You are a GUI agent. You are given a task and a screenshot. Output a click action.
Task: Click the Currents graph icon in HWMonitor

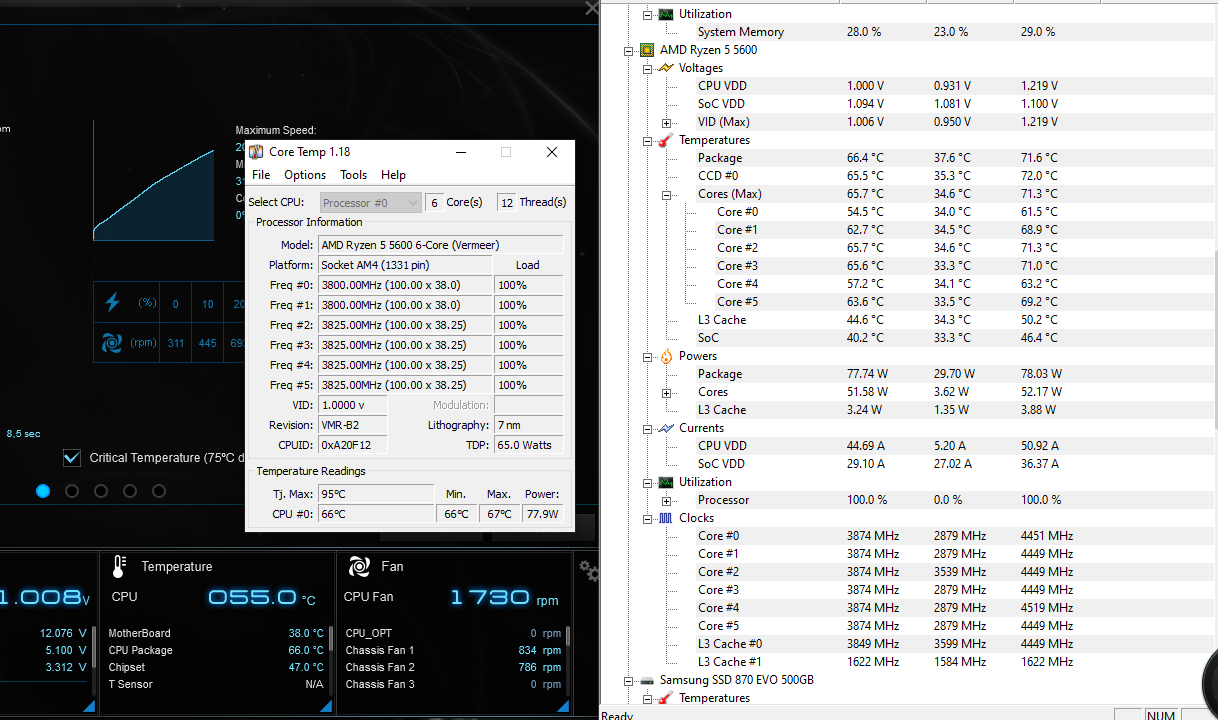666,428
